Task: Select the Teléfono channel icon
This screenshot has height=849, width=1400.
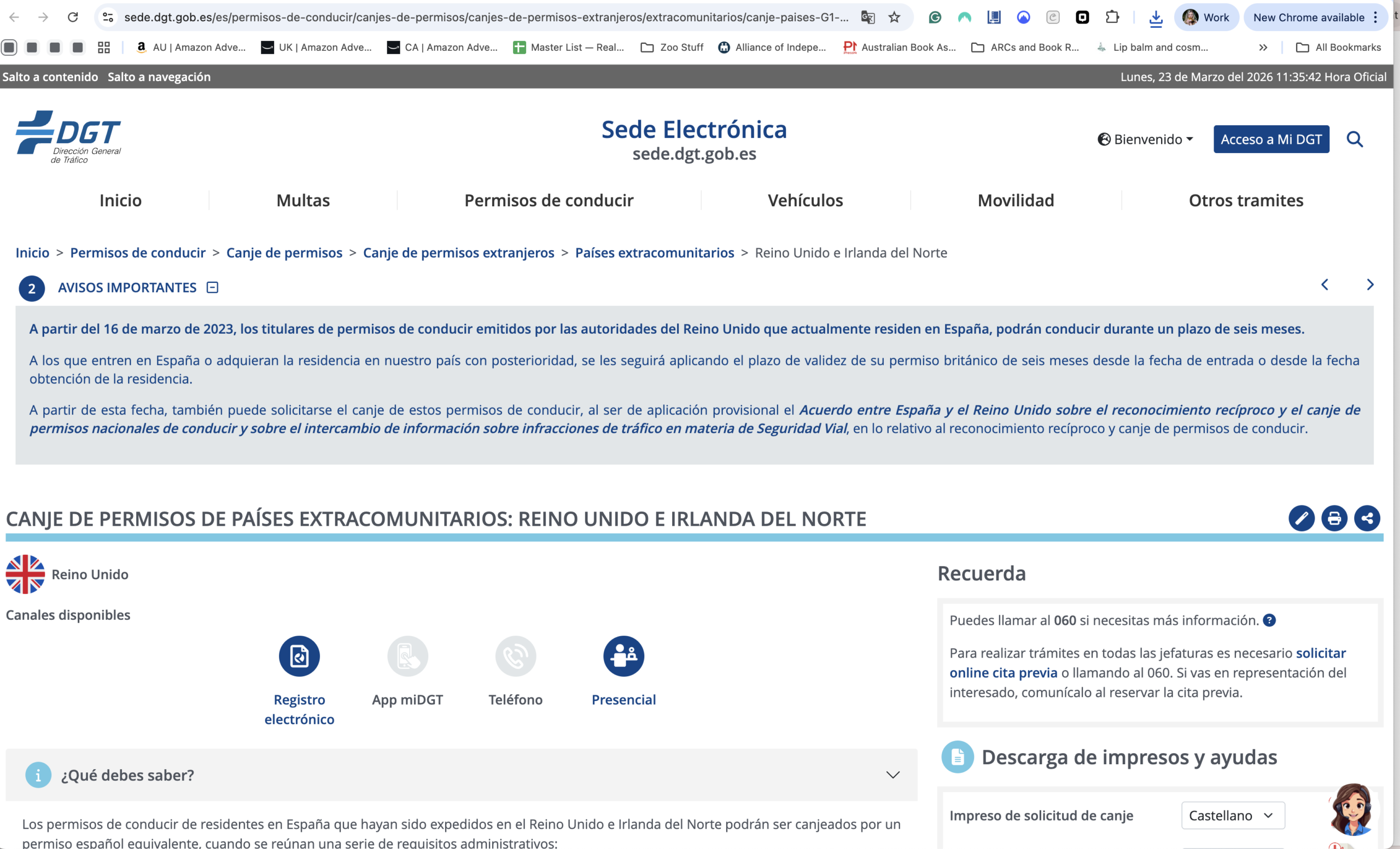Action: [x=515, y=656]
